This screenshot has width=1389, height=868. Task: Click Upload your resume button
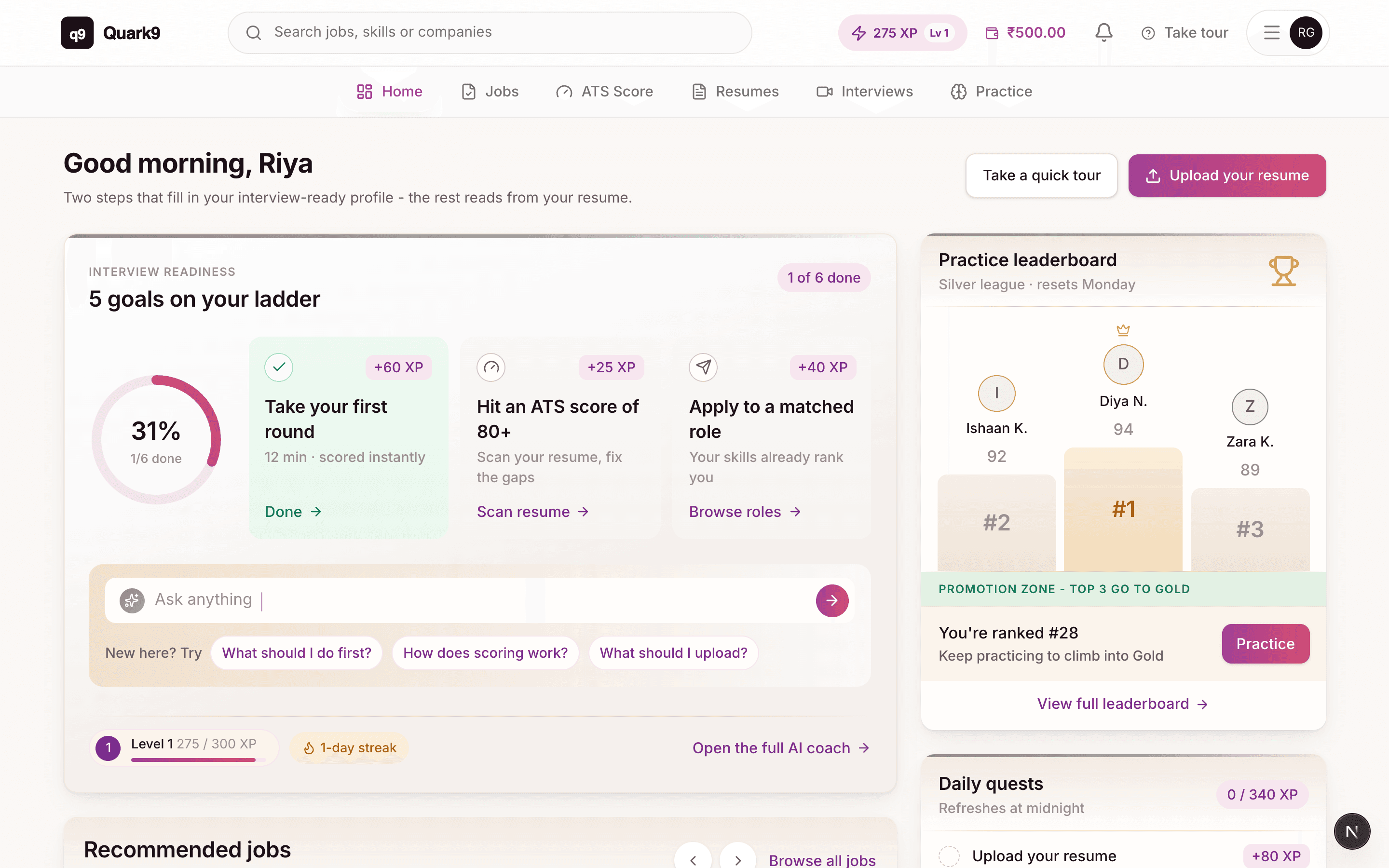point(1226,176)
